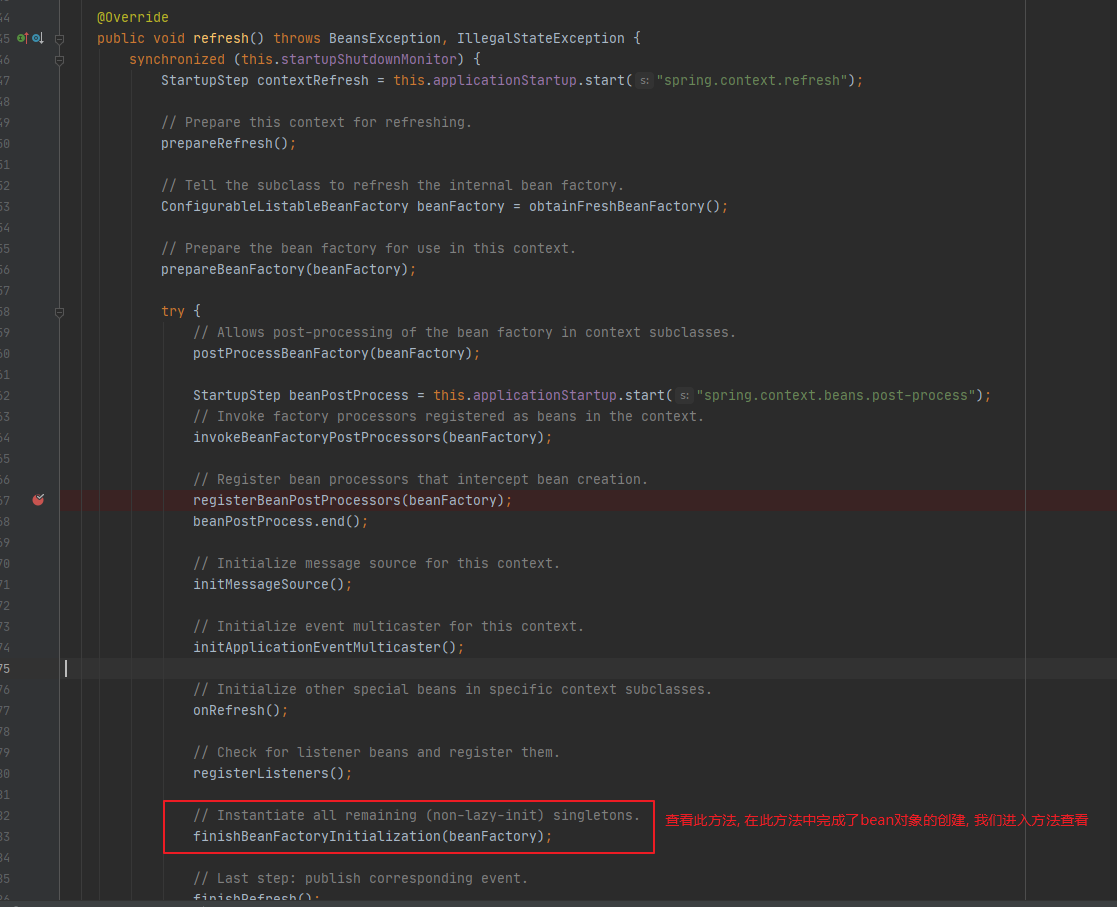Click comment "Prepare the bean factory for use"
Screen dimensions: 1117x907
tap(368, 249)
